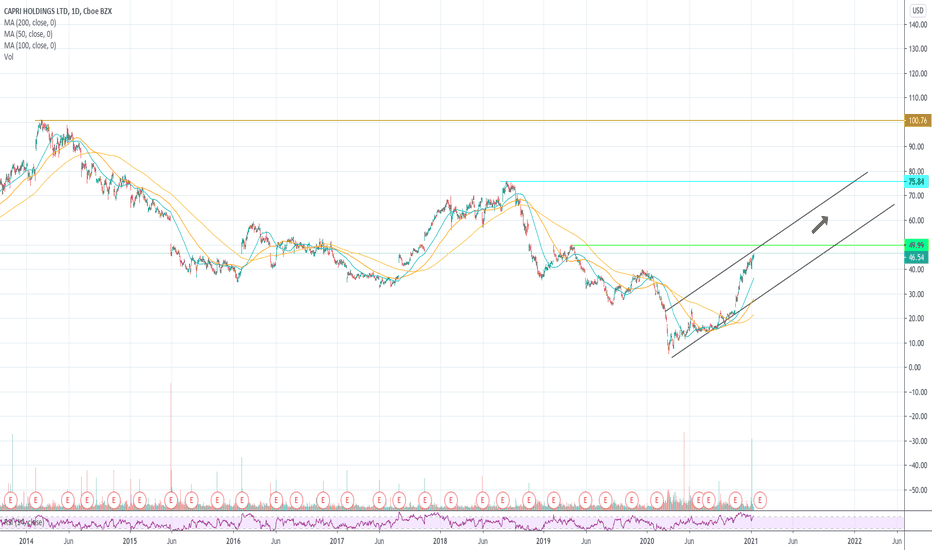
Task: Click the 60.00 price axis label
Action: [918, 220]
